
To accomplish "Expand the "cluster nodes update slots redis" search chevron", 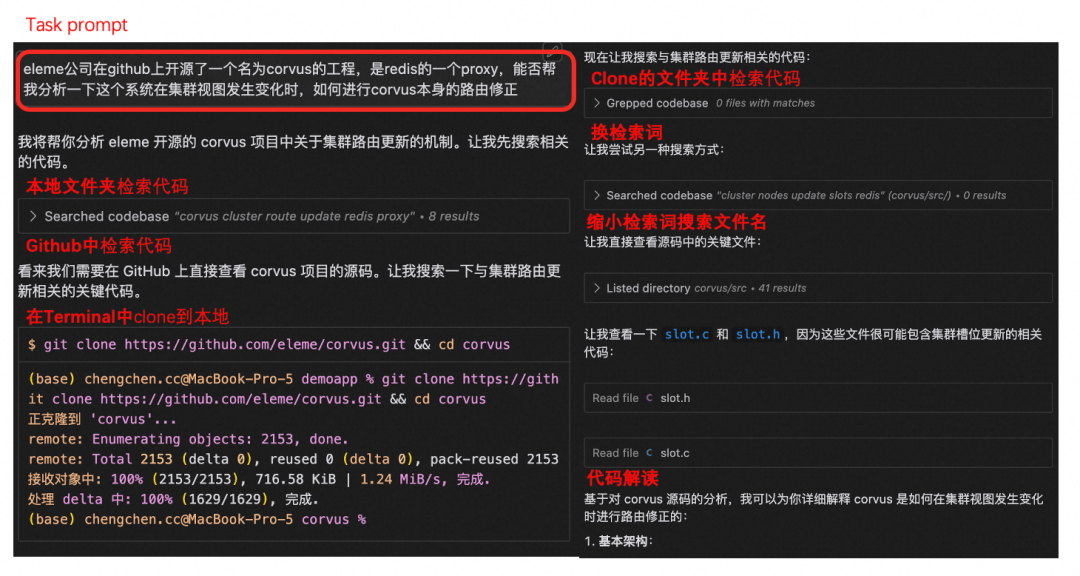I will [596, 196].
